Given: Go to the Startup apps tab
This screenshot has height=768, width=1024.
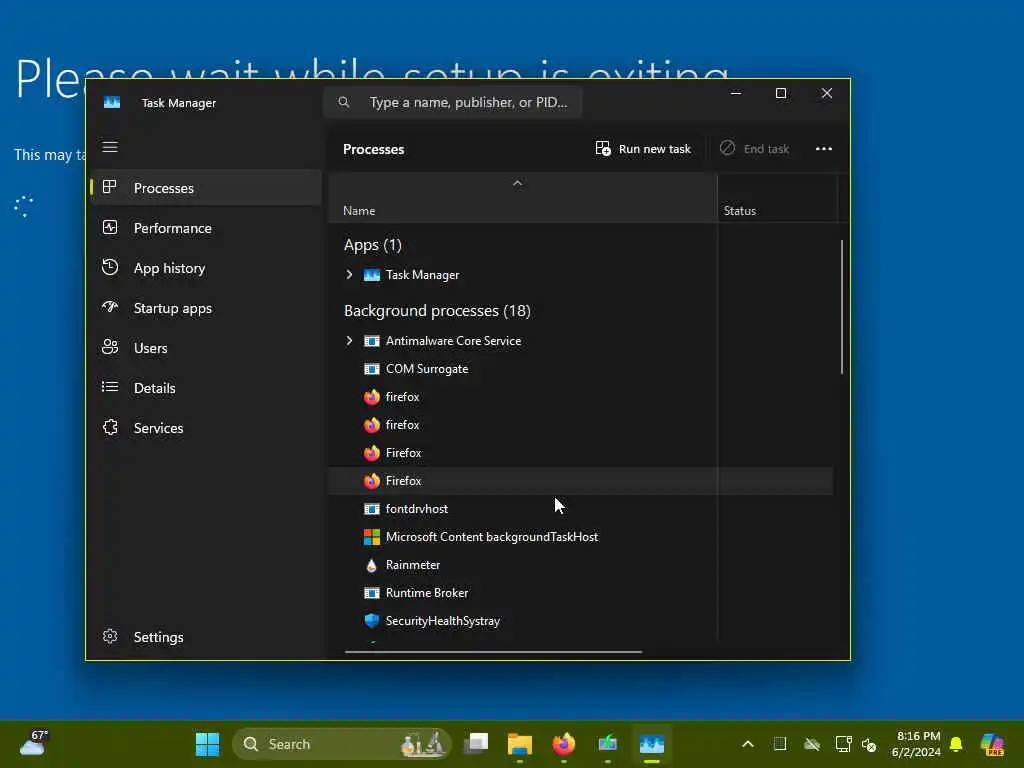Looking at the screenshot, I should click(x=206, y=308).
